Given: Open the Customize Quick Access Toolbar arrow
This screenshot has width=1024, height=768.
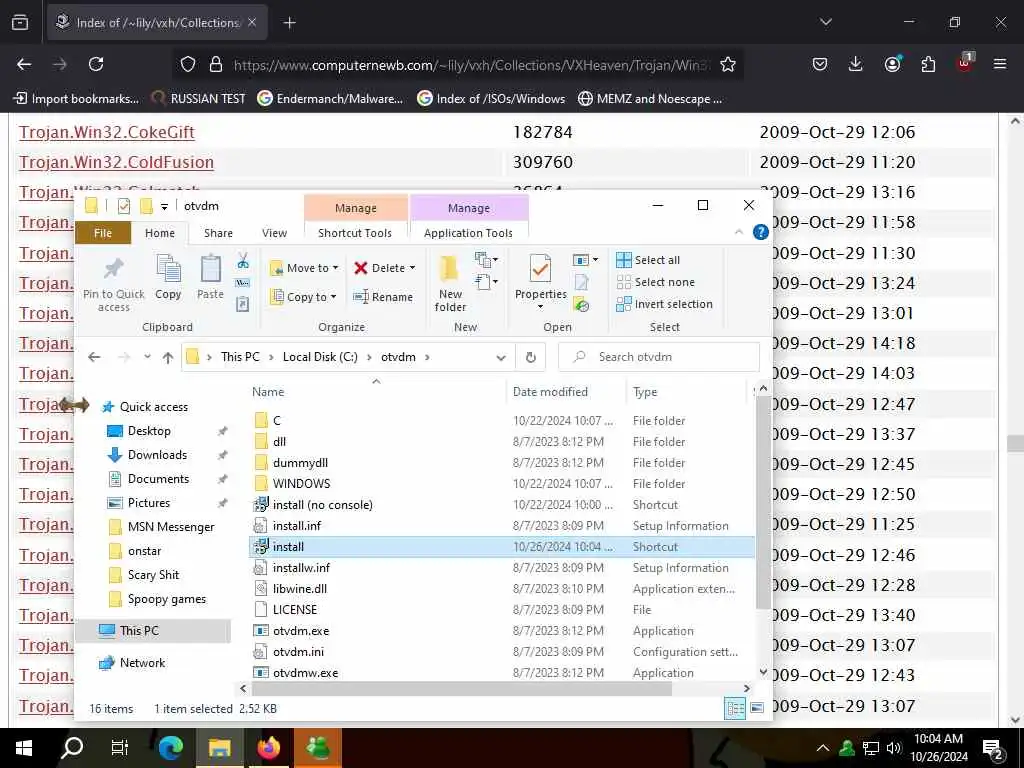Looking at the screenshot, I should [x=165, y=206].
